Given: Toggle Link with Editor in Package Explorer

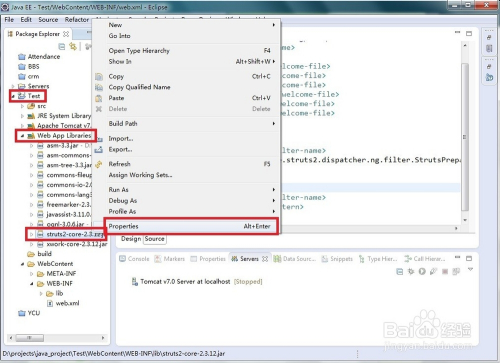Looking at the screenshot, I should [73, 46].
